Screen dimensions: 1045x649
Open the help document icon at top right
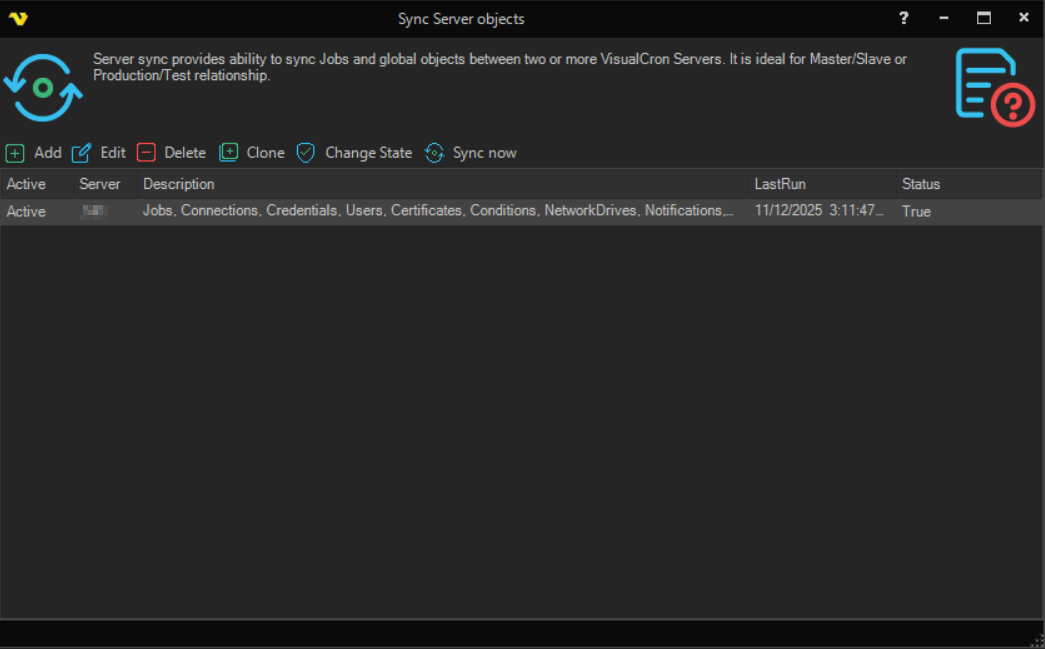[x=994, y=87]
